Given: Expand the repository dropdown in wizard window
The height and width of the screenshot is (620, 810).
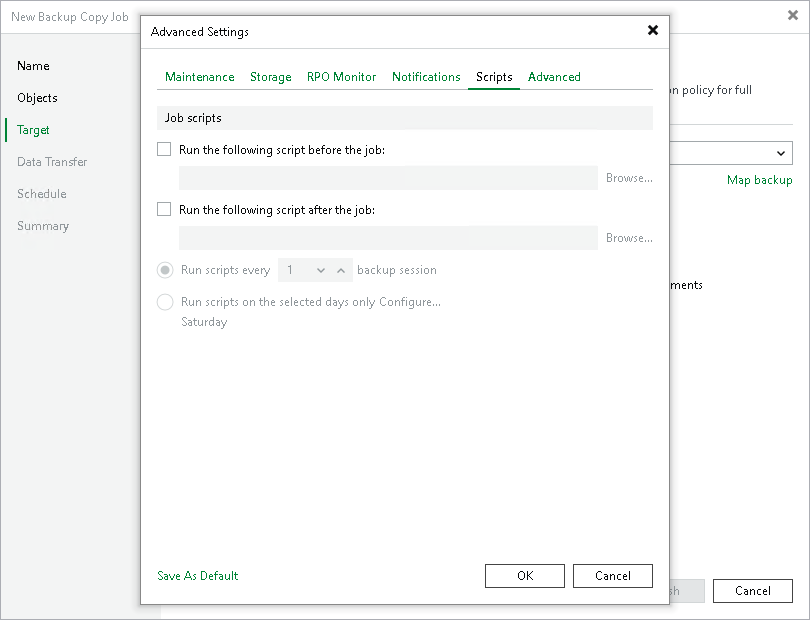Looking at the screenshot, I should 781,153.
